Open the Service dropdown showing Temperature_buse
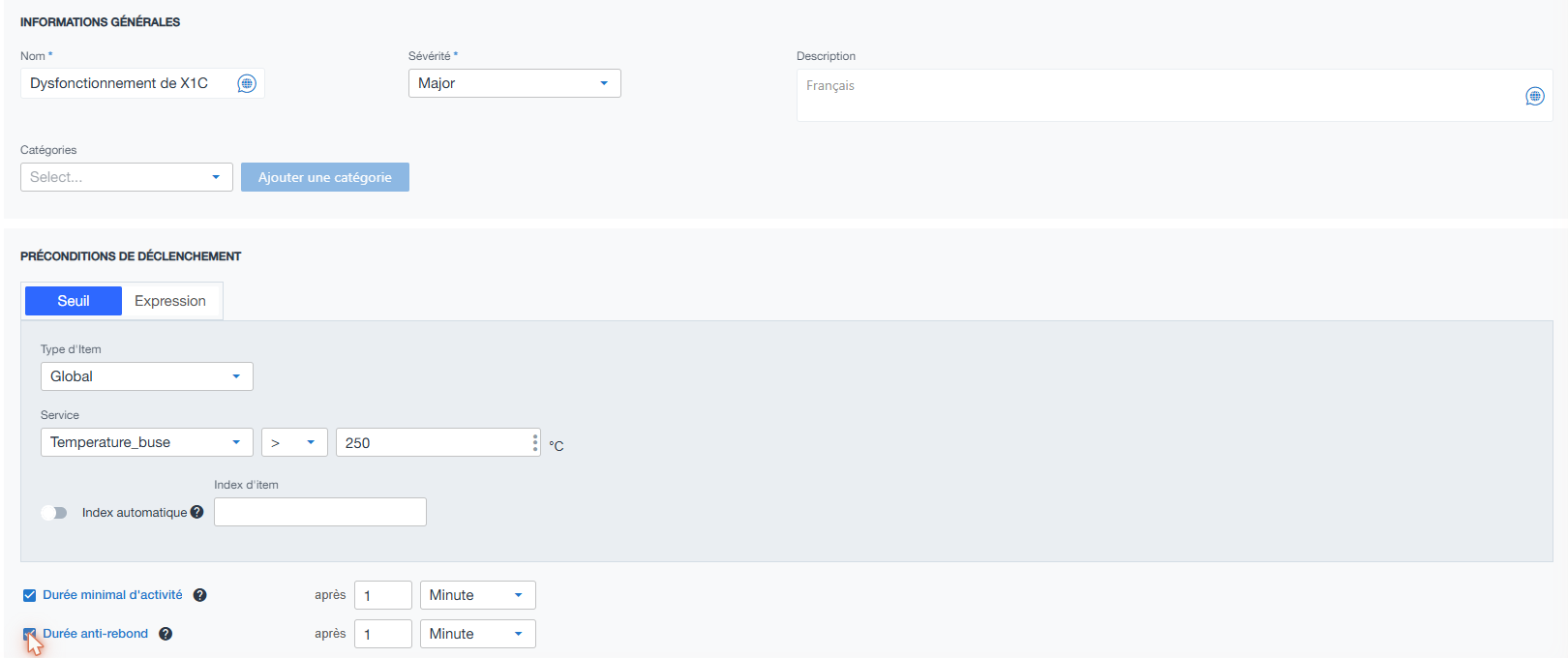 point(147,442)
